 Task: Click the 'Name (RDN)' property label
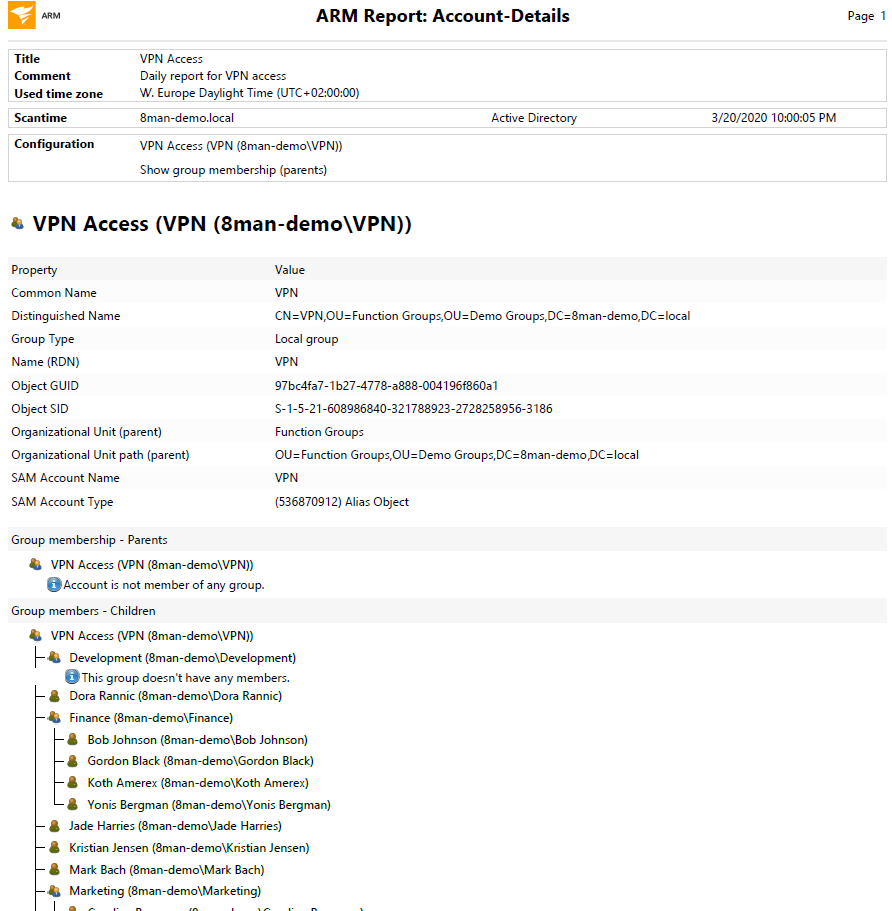coord(45,362)
